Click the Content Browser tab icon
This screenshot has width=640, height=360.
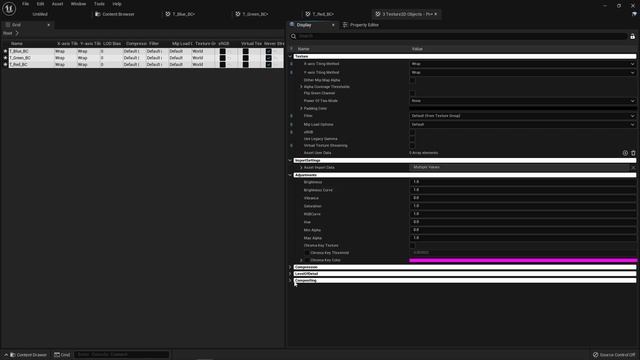point(98,14)
